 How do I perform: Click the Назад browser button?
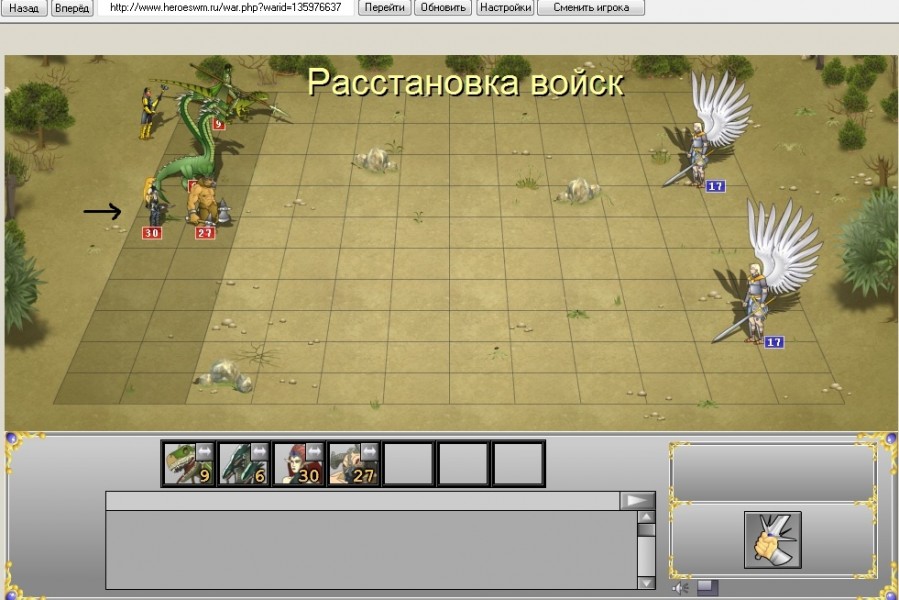point(24,8)
